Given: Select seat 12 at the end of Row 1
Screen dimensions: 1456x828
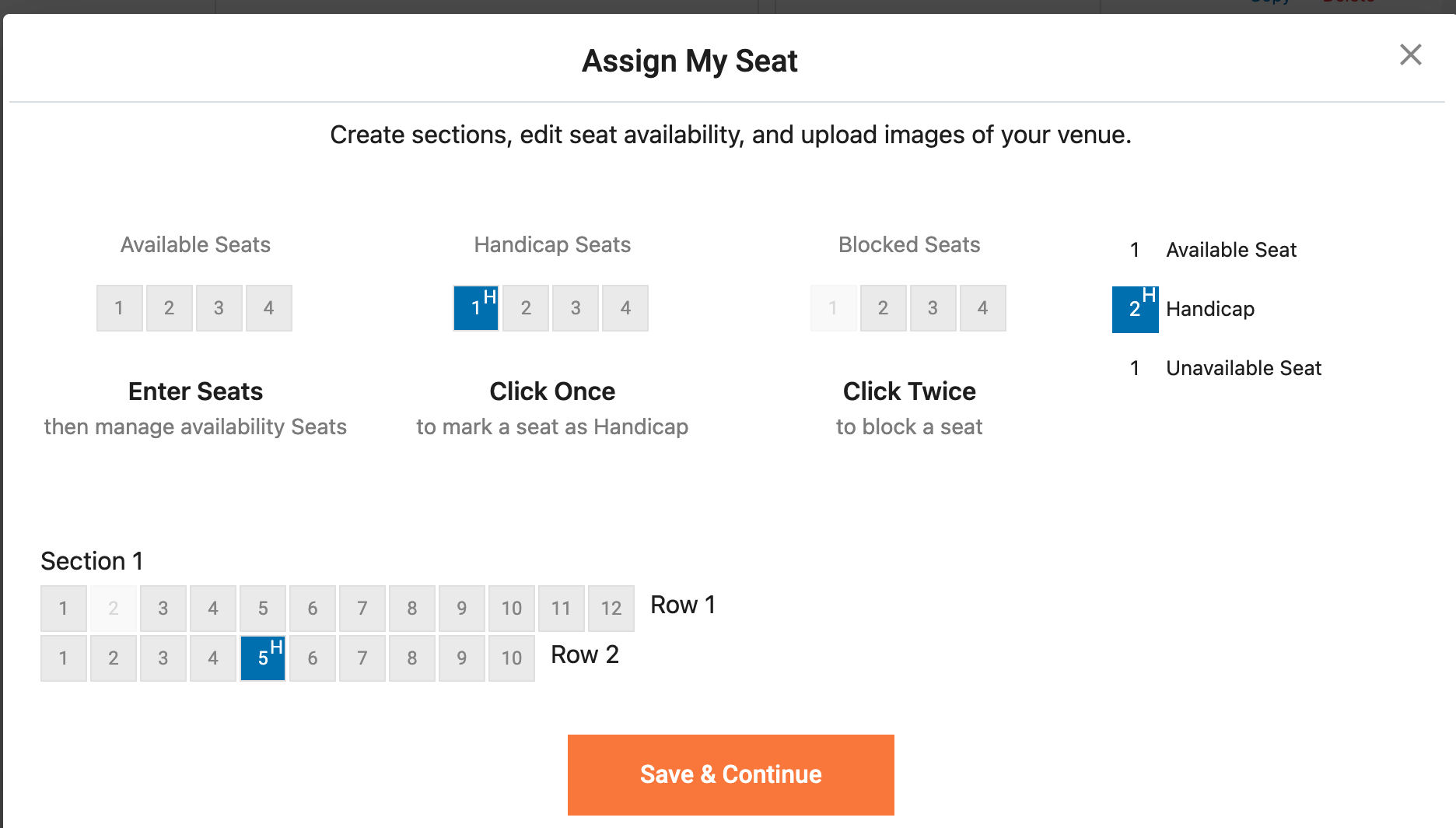Looking at the screenshot, I should pyautogui.click(x=611, y=608).
